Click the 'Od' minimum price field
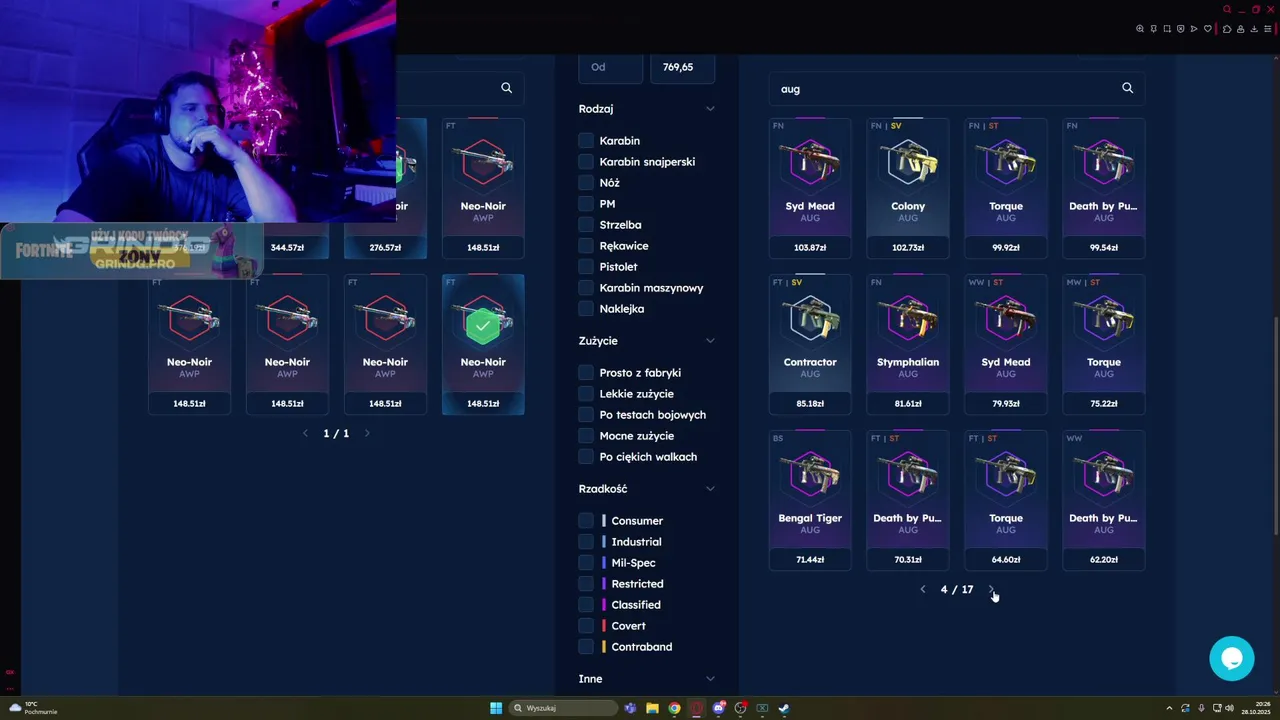The image size is (1280, 720). [x=610, y=67]
